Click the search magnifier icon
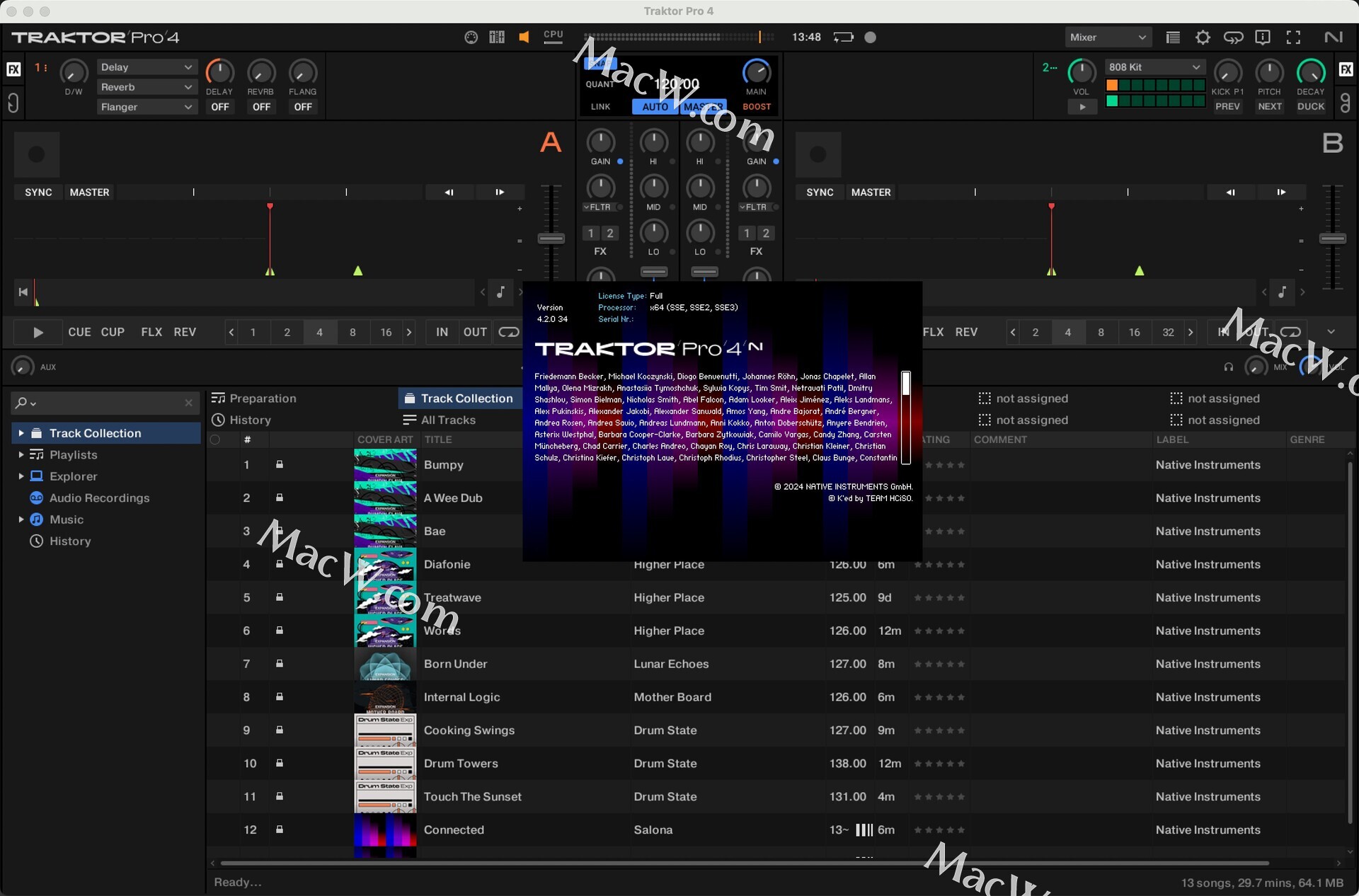Screen dimensions: 1359x896 pyautogui.click(x=21, y=403)
